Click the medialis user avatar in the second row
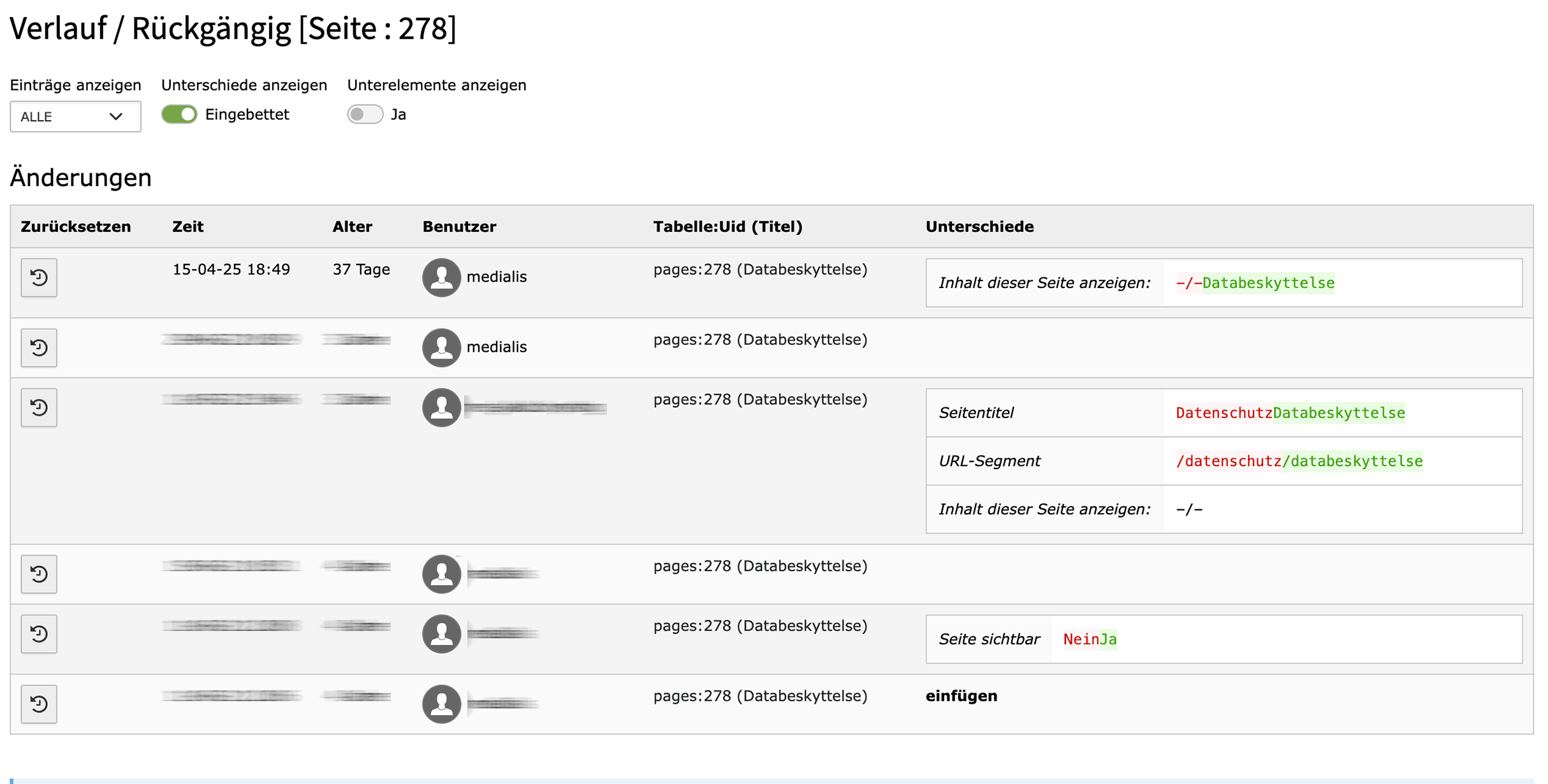The image size is (1548, 784). pos(441,347)
